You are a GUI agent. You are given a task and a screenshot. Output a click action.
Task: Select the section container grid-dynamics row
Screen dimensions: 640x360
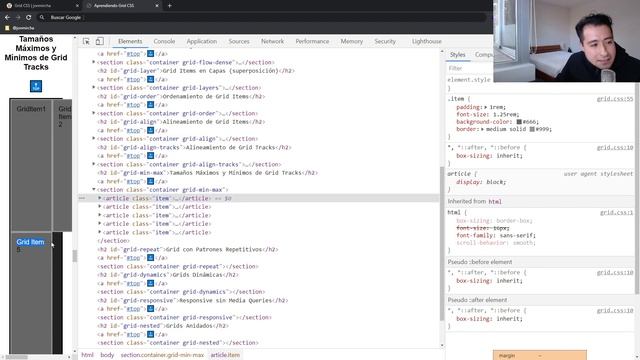181,292
